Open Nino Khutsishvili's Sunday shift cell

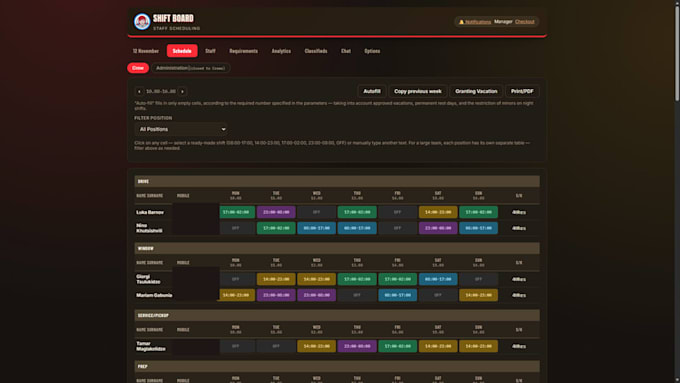coord(478,228)
